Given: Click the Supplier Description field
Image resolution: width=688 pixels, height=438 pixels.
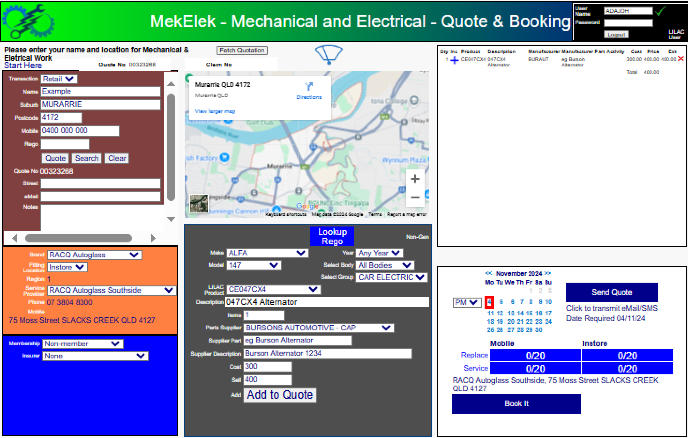Looking at the screenshot, I should click(327, 354).
